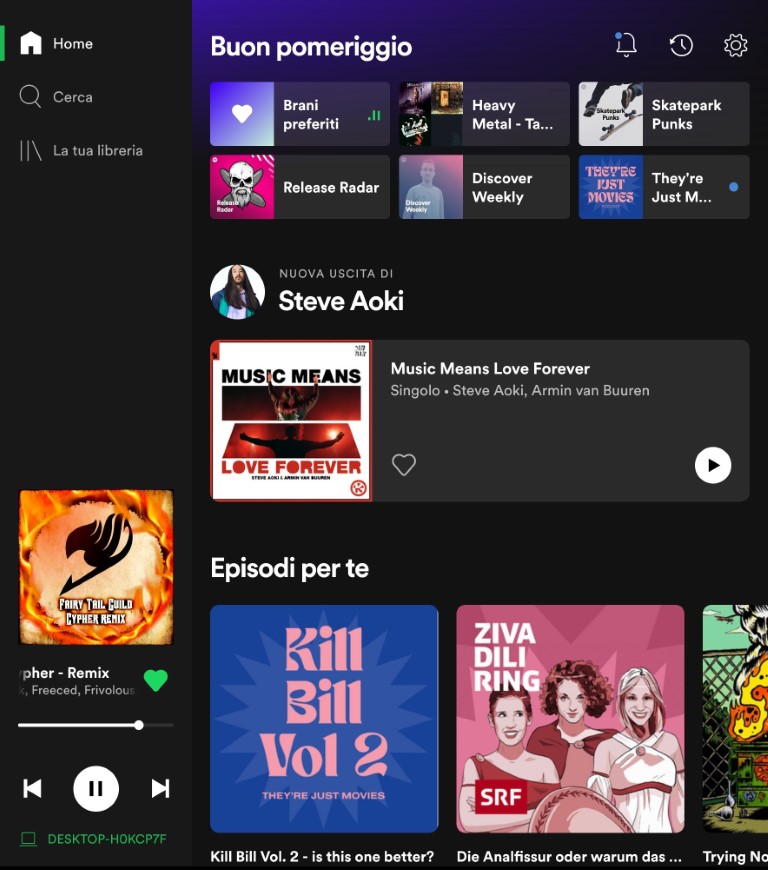
Task: Click Music Means Love Forever cover art
Action: point(291,421)
